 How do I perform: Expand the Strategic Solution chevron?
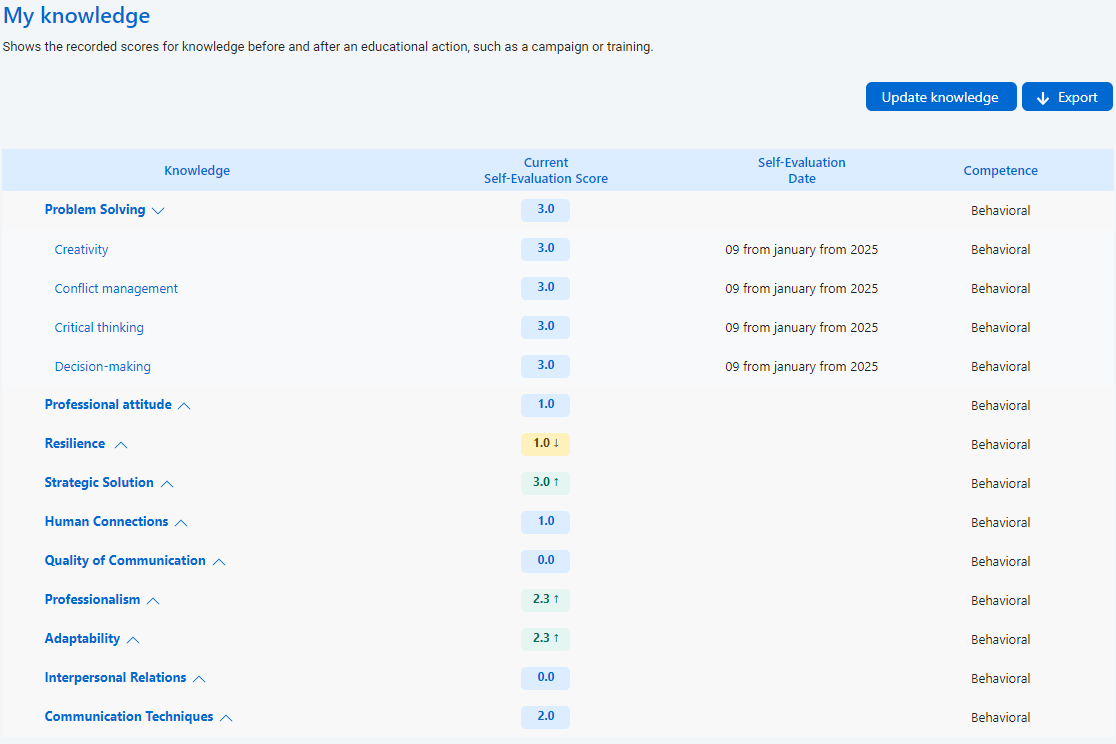click(167, 484)
